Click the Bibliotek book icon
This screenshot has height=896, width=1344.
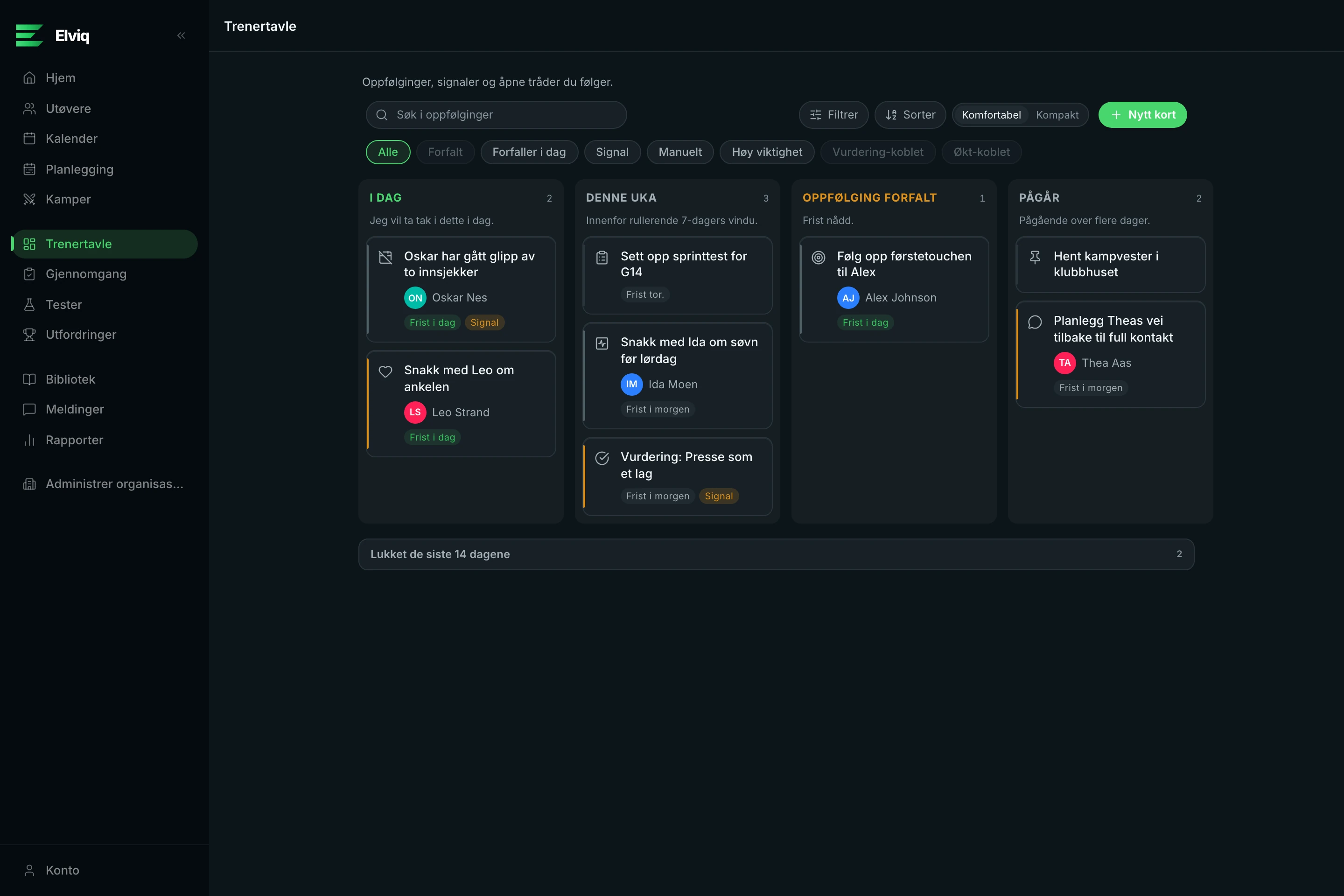(x=29, y=379)
